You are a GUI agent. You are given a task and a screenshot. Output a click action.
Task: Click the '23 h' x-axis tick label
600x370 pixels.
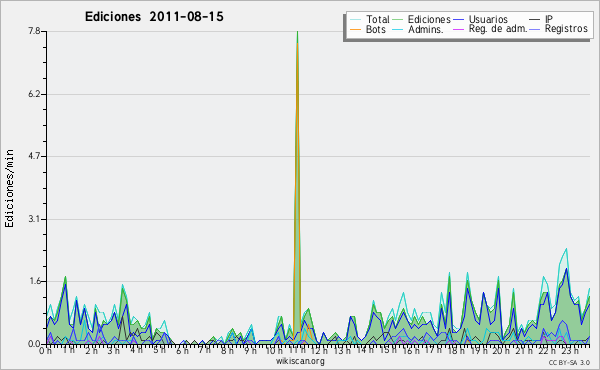pyautogui.click(x=570, y=351)
